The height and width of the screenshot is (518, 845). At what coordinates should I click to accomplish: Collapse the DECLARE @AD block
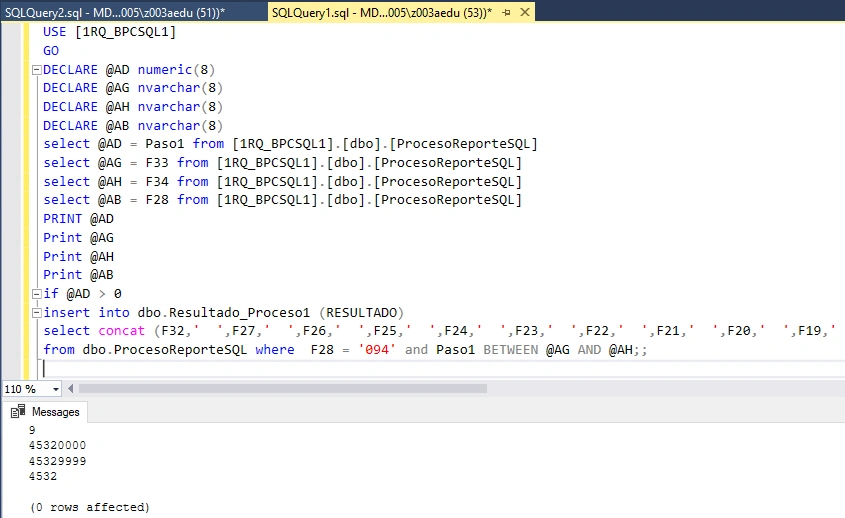(37, 70)
